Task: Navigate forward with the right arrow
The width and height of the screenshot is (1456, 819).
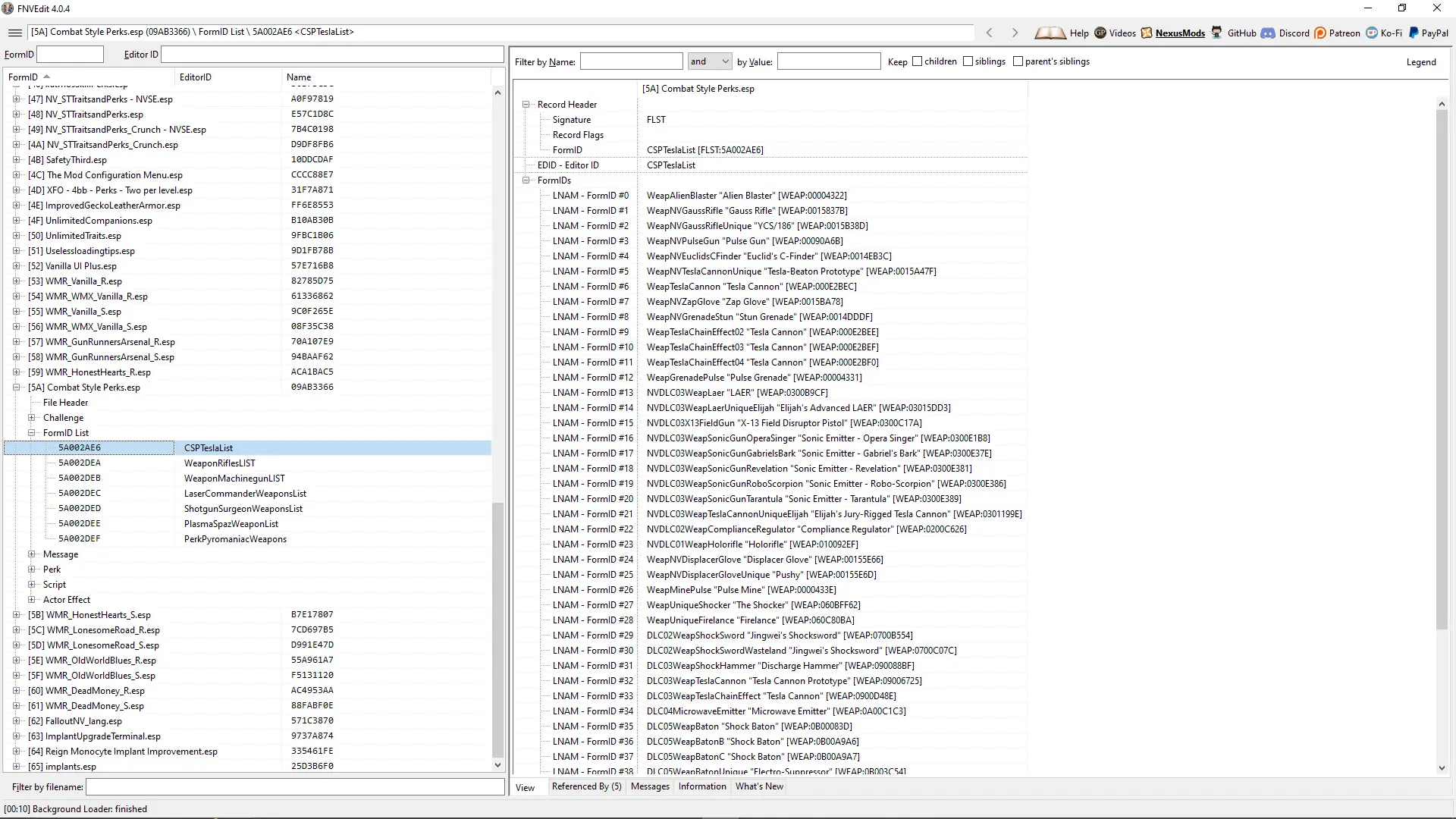Action: [x=1015, y=33]
